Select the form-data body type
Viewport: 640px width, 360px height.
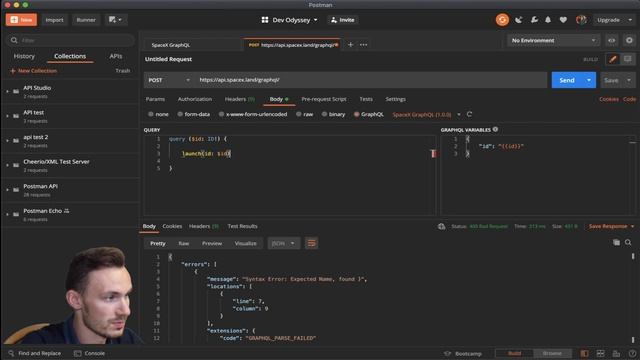(x=193, y=114)
